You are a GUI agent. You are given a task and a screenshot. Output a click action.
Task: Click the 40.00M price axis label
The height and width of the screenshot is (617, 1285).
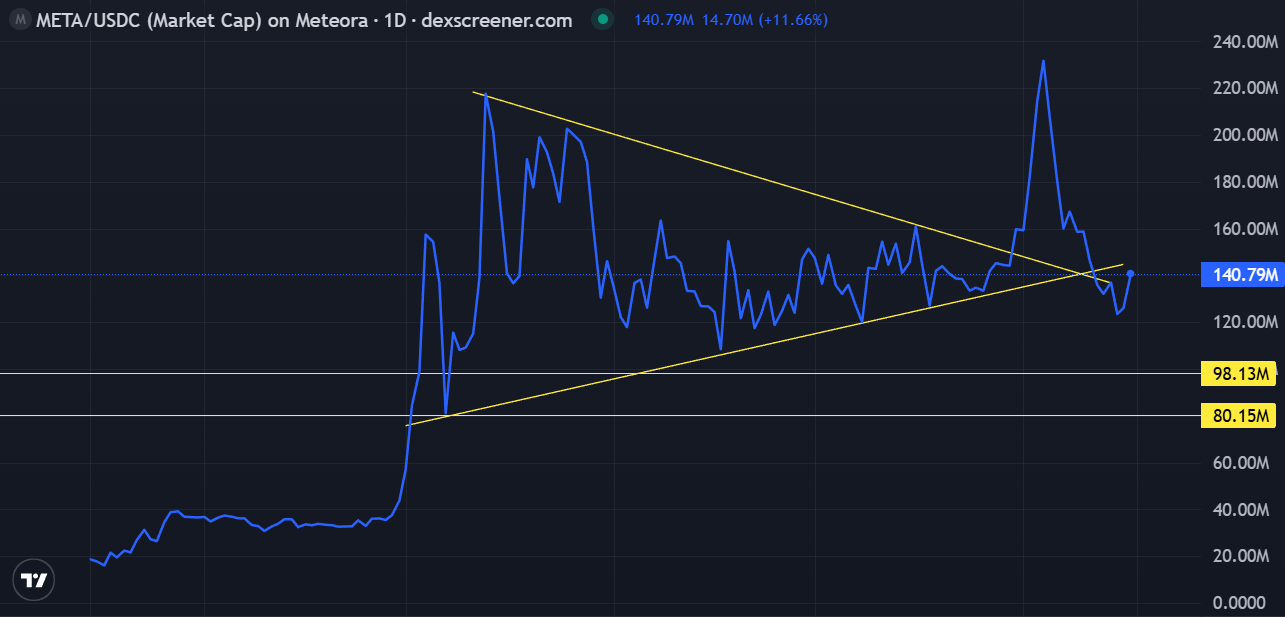[x=1247, y=509]
